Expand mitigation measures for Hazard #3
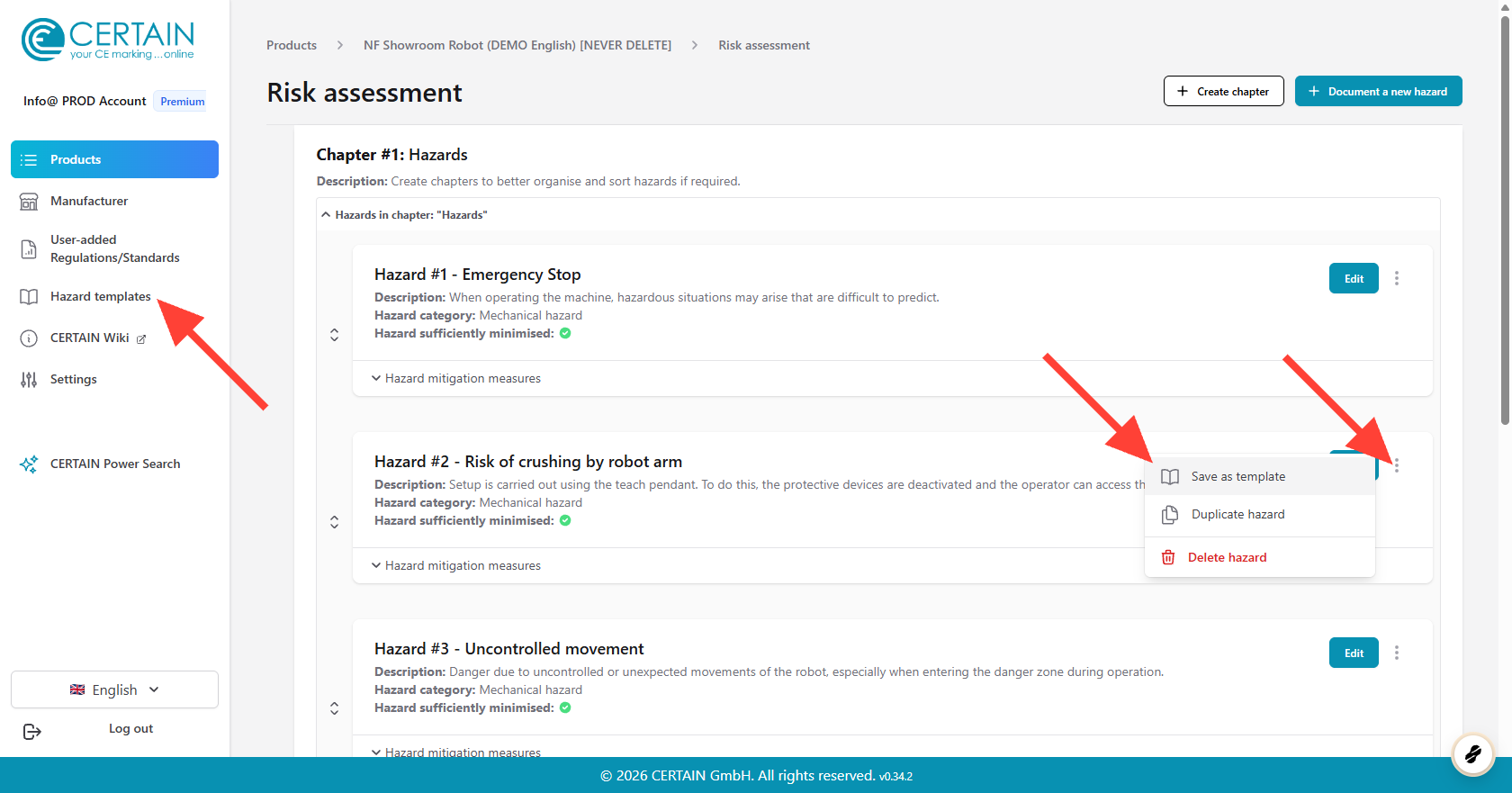 point(457,752)
